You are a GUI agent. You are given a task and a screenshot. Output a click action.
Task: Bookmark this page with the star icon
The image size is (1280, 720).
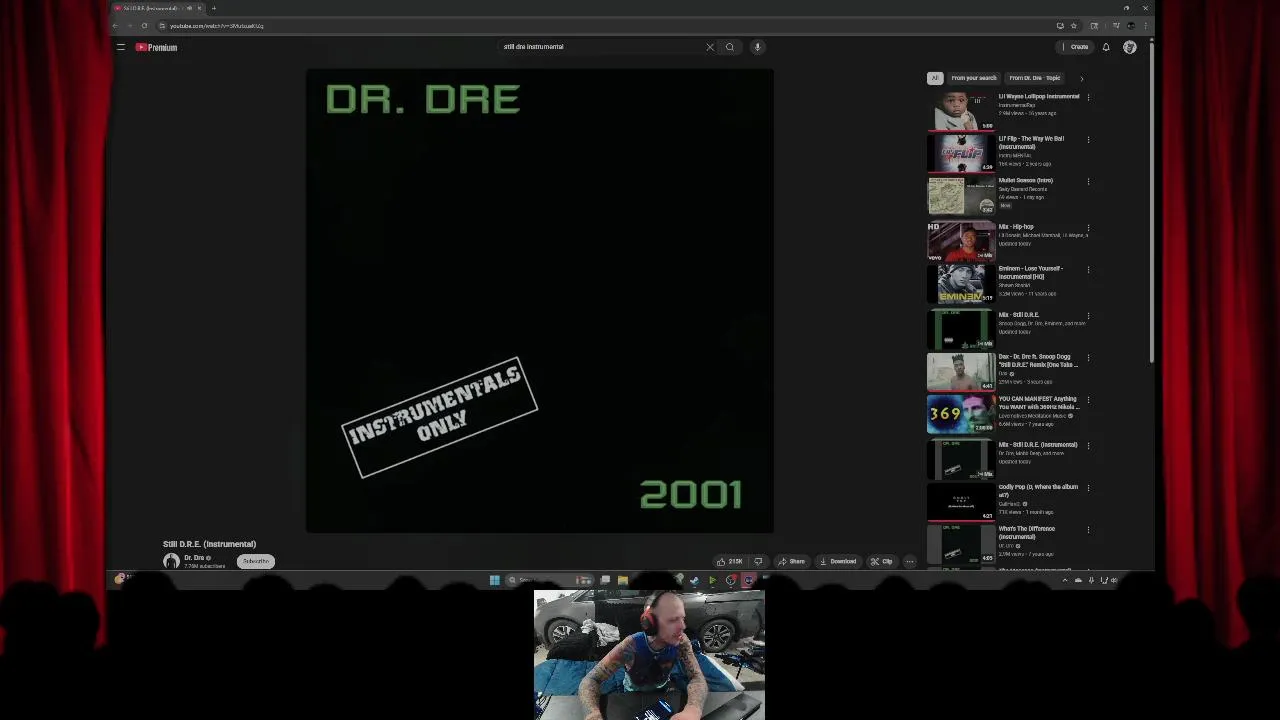1074,26
